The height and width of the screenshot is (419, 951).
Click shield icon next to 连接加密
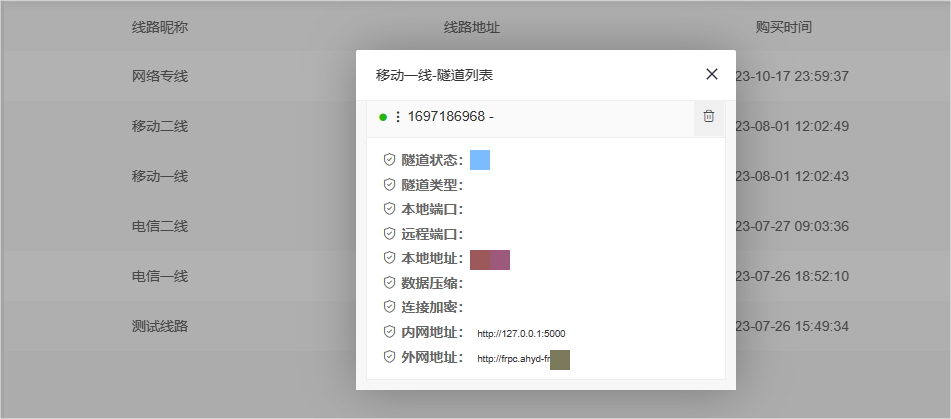(389, 307)
